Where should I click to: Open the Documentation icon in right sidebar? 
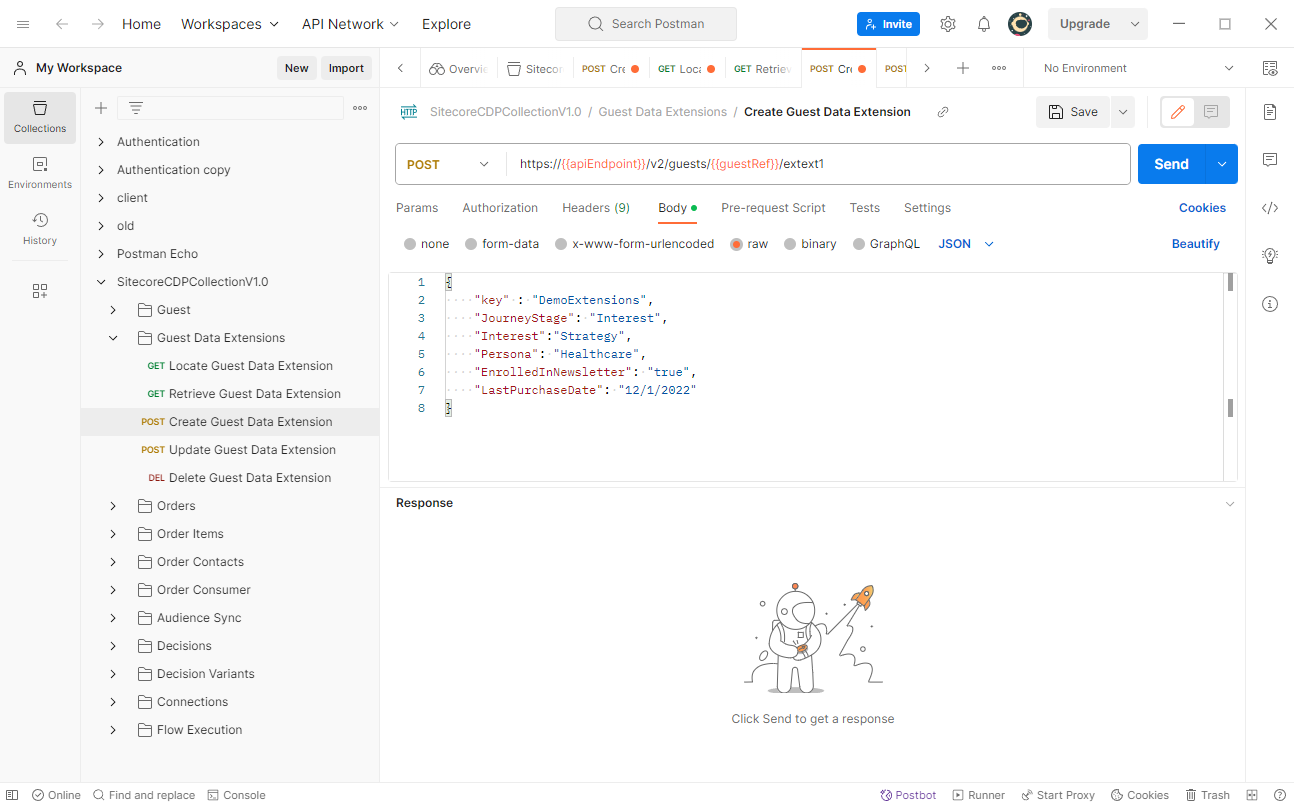click(x=1270, y=112)
